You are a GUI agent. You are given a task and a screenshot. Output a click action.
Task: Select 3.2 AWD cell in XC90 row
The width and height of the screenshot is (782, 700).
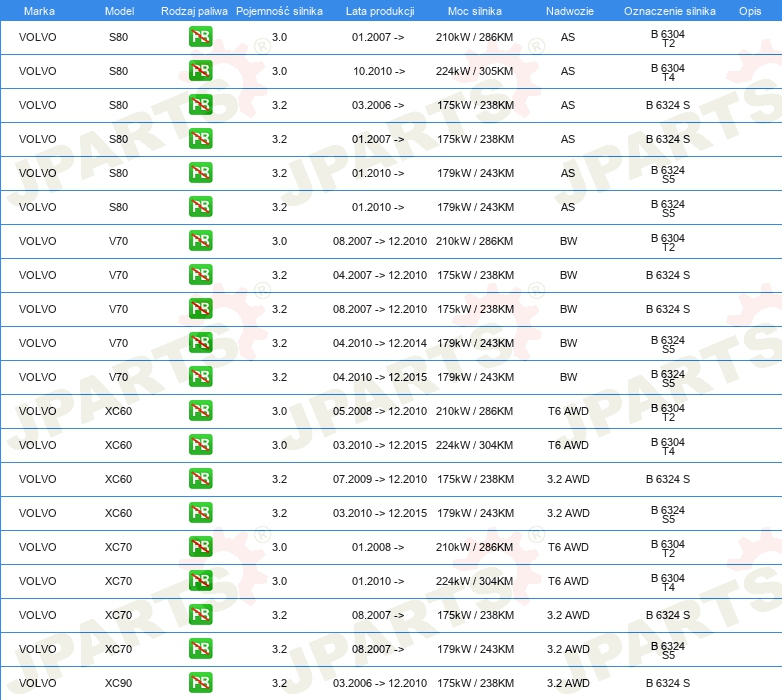(568, 683)
